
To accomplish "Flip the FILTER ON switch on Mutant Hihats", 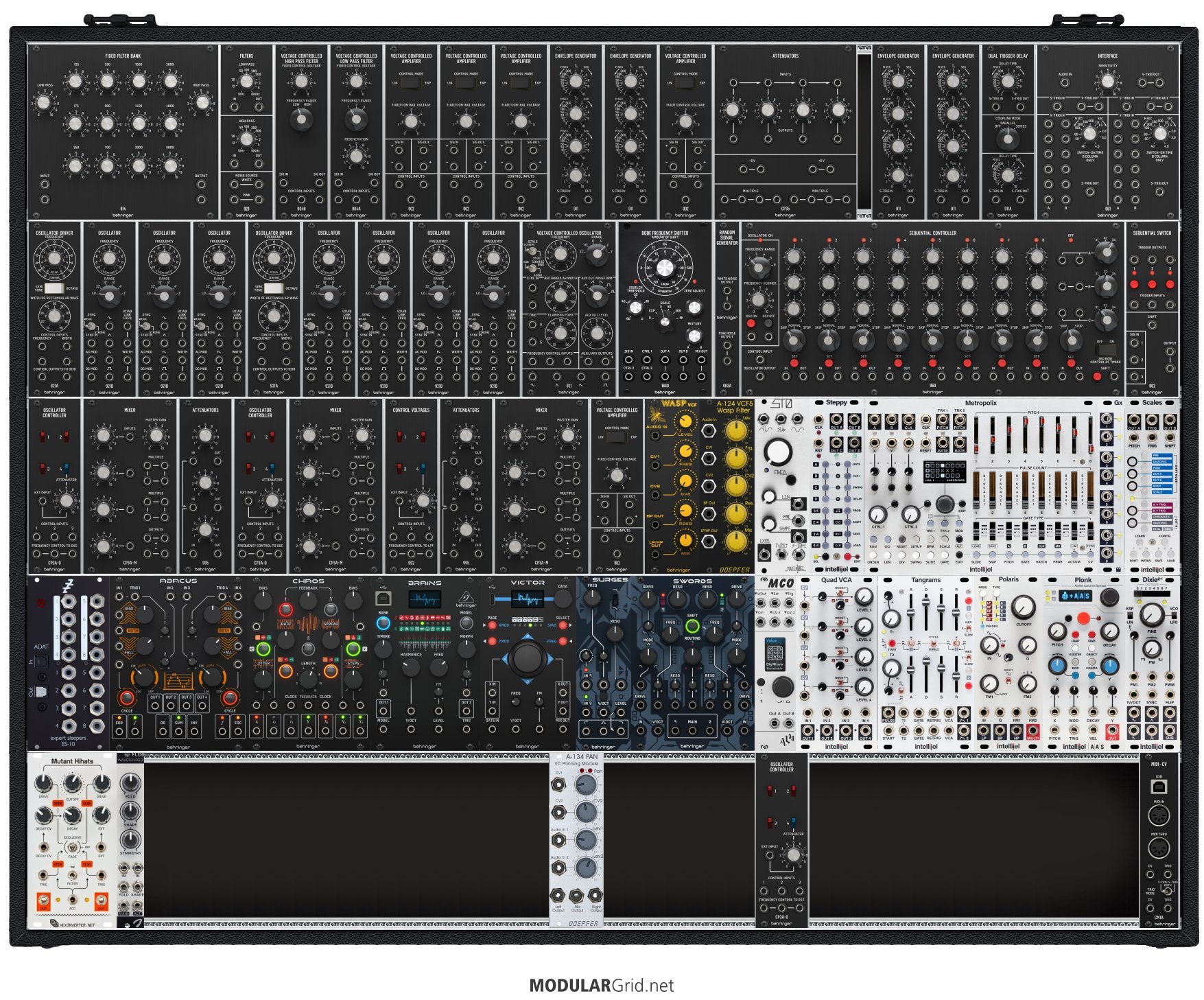I will 72,876.
